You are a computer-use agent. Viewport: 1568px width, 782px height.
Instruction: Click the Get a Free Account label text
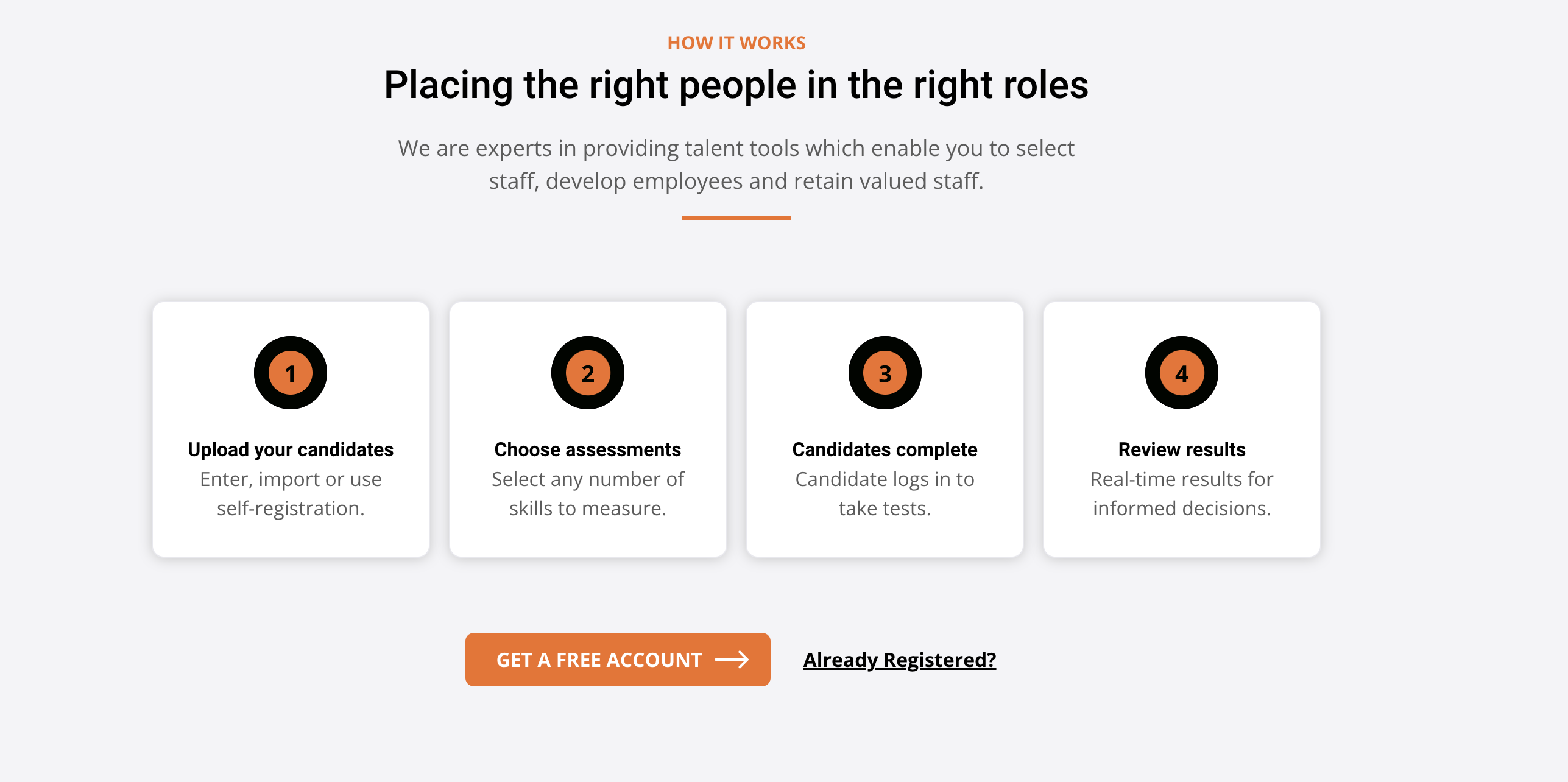point(599,660)
